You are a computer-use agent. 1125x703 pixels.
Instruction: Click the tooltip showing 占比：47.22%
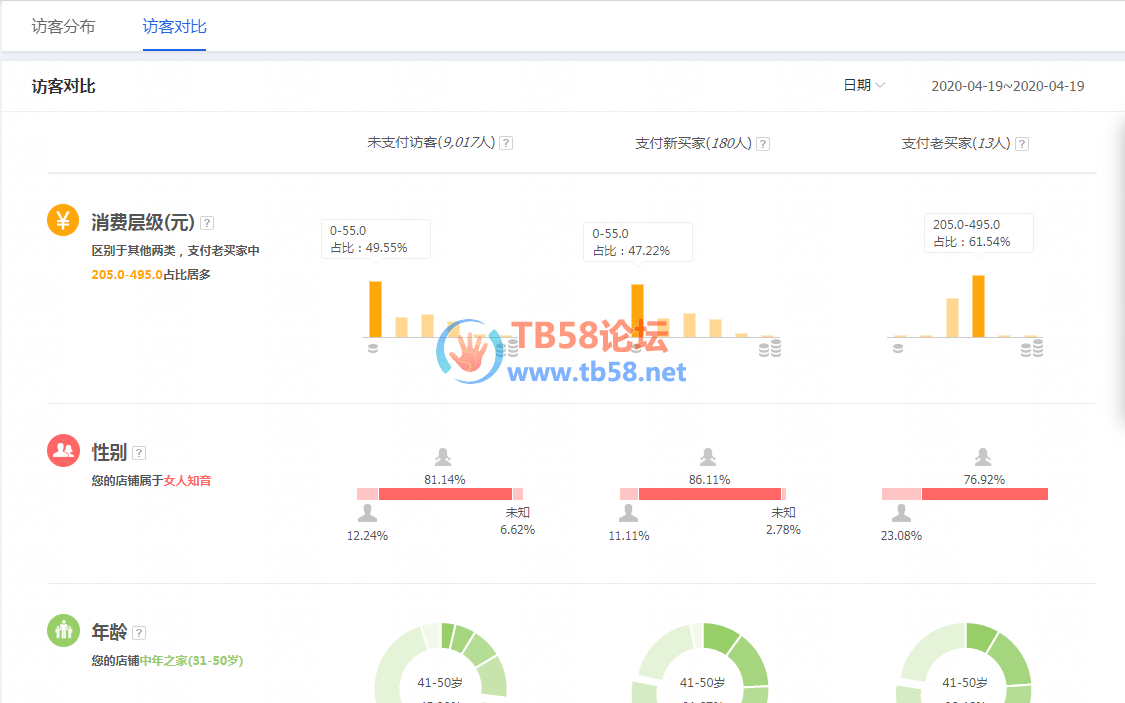[x=638, y=242]
